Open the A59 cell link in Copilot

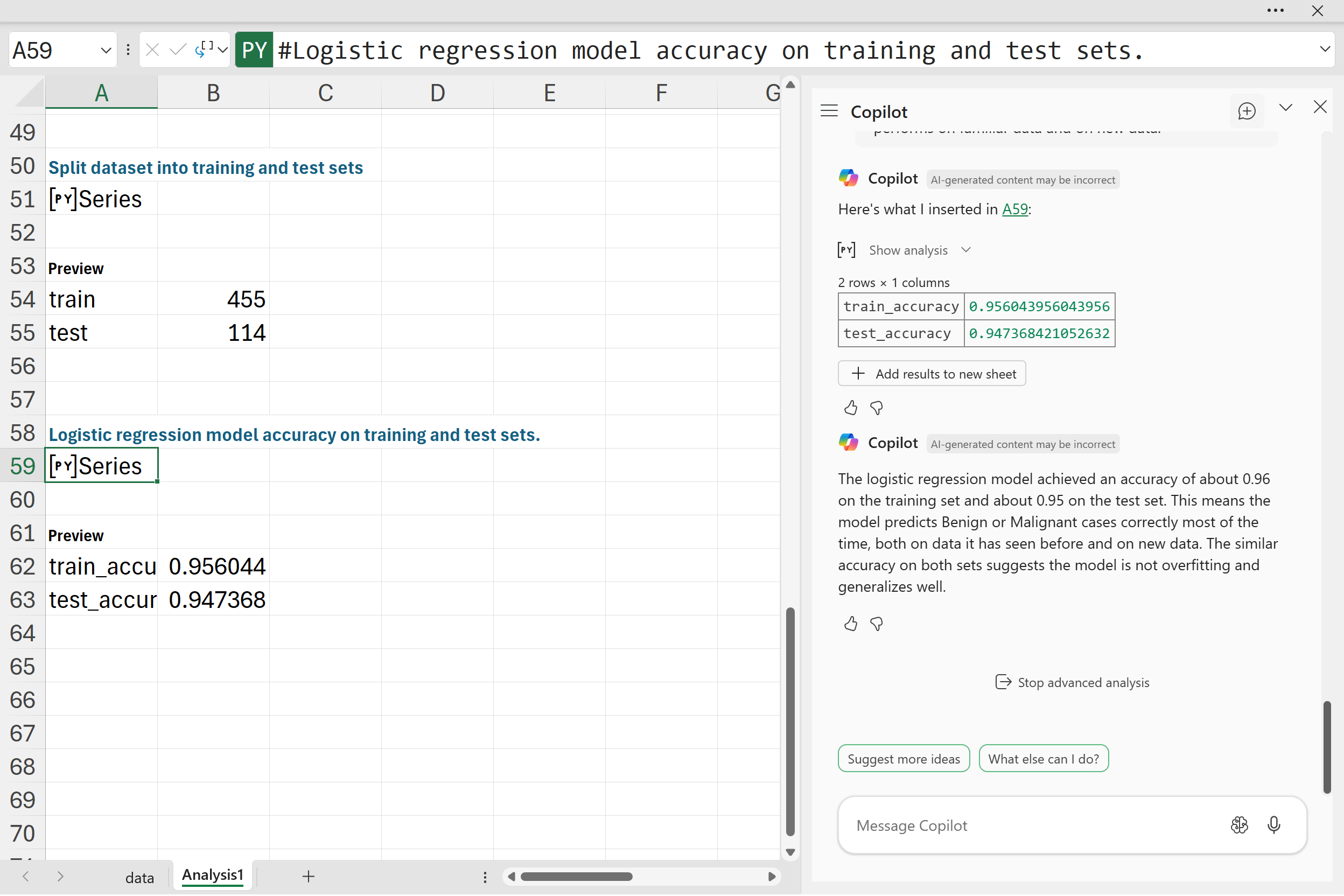(x=1015, y=209)
